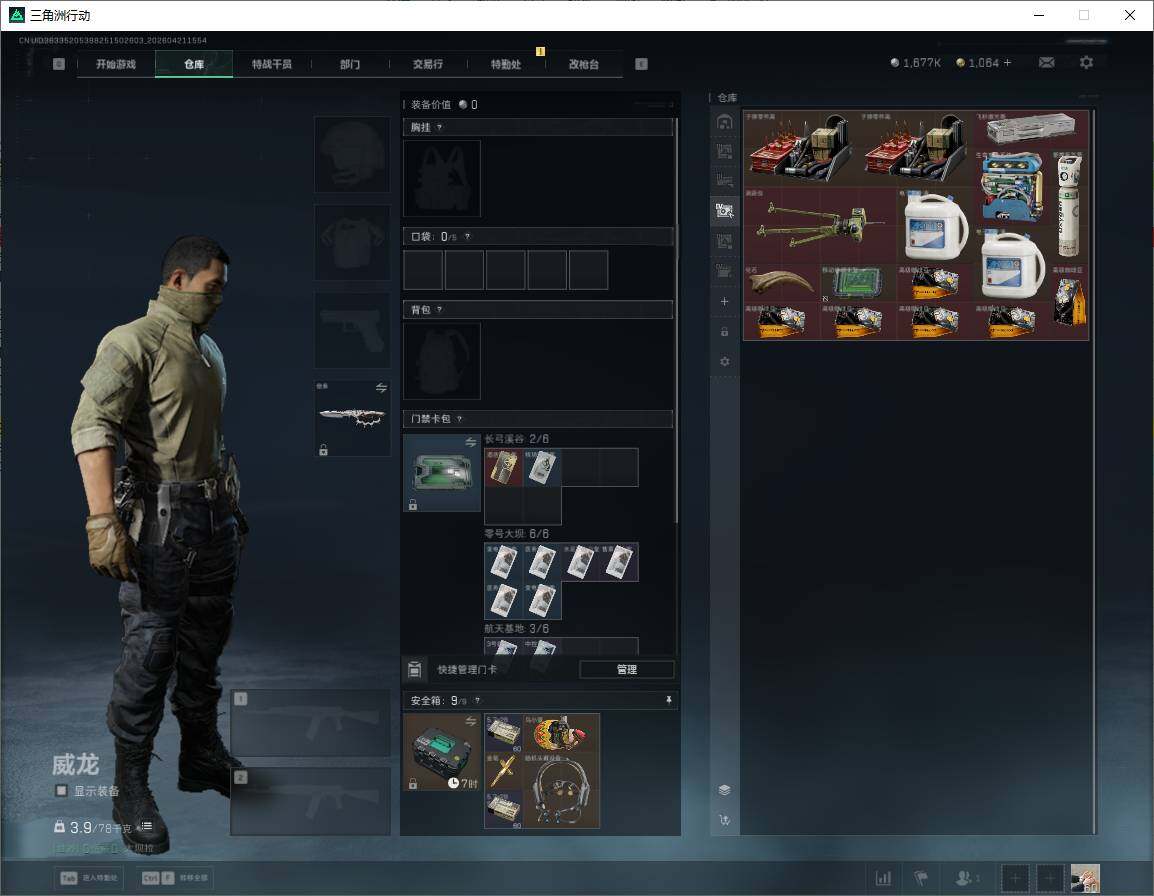Click the Q key icon before 开始游戏

tap(59, 64)
